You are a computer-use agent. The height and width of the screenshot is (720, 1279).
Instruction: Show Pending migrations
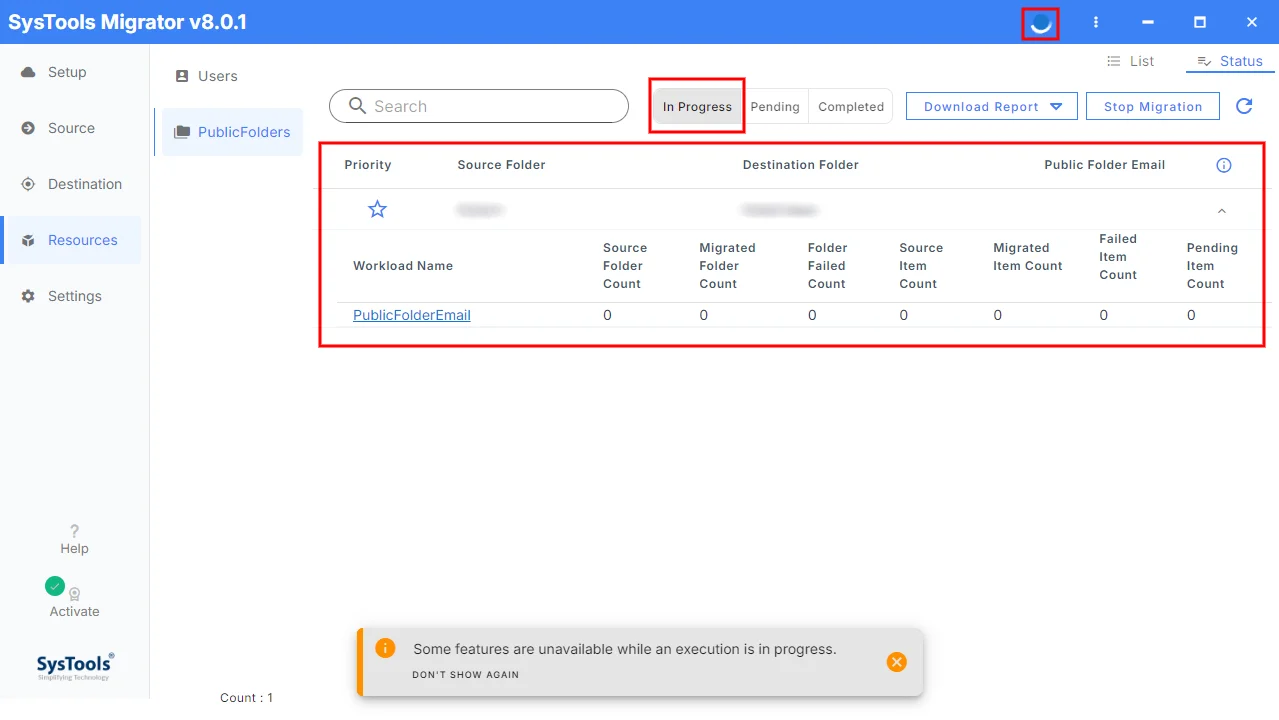click(775, 107)
